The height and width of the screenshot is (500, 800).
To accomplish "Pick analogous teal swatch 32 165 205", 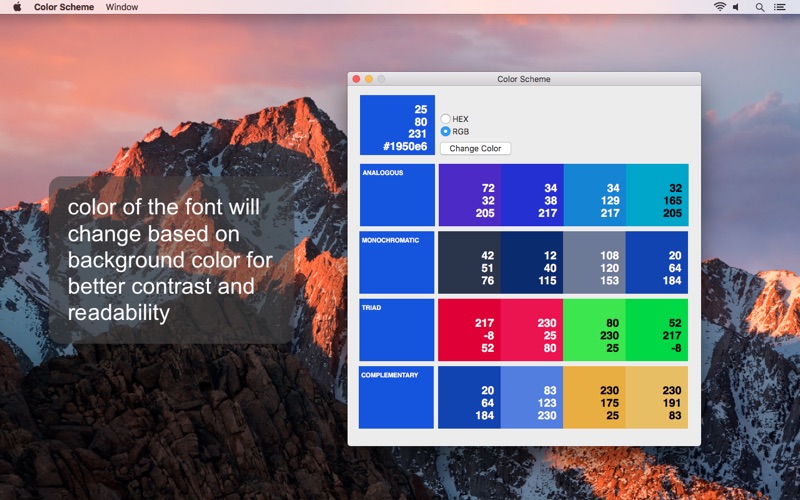I will (657, 195).
